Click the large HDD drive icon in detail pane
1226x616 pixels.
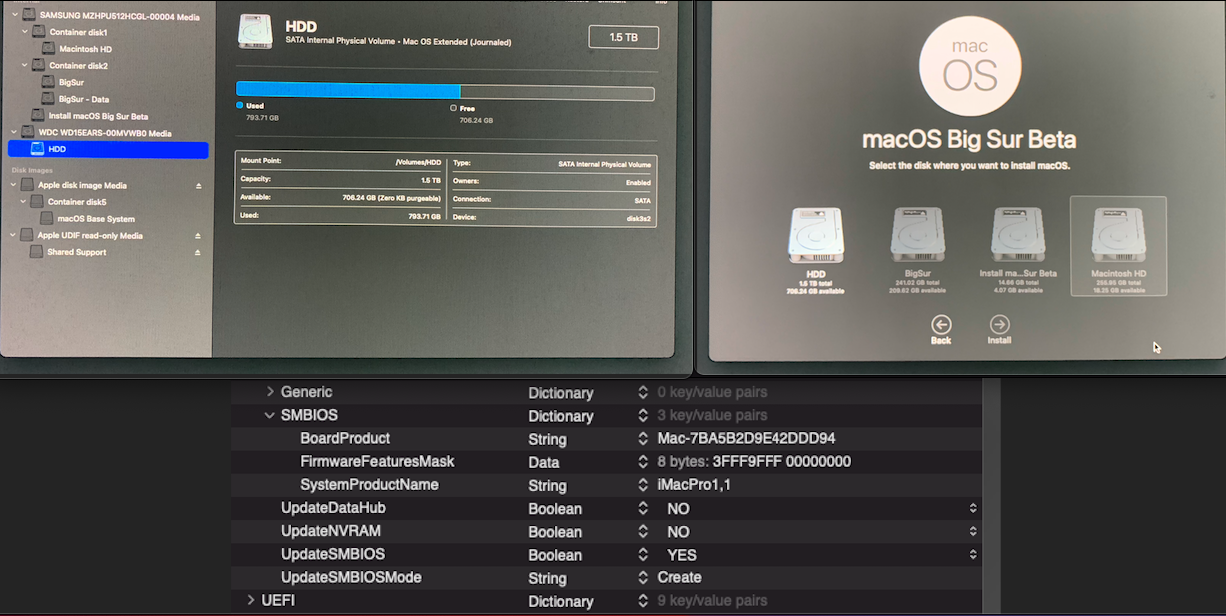(255, 32)
